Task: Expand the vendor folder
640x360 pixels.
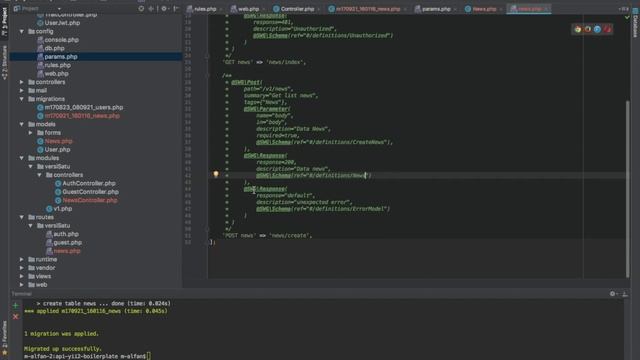Action: coord(22,268)
